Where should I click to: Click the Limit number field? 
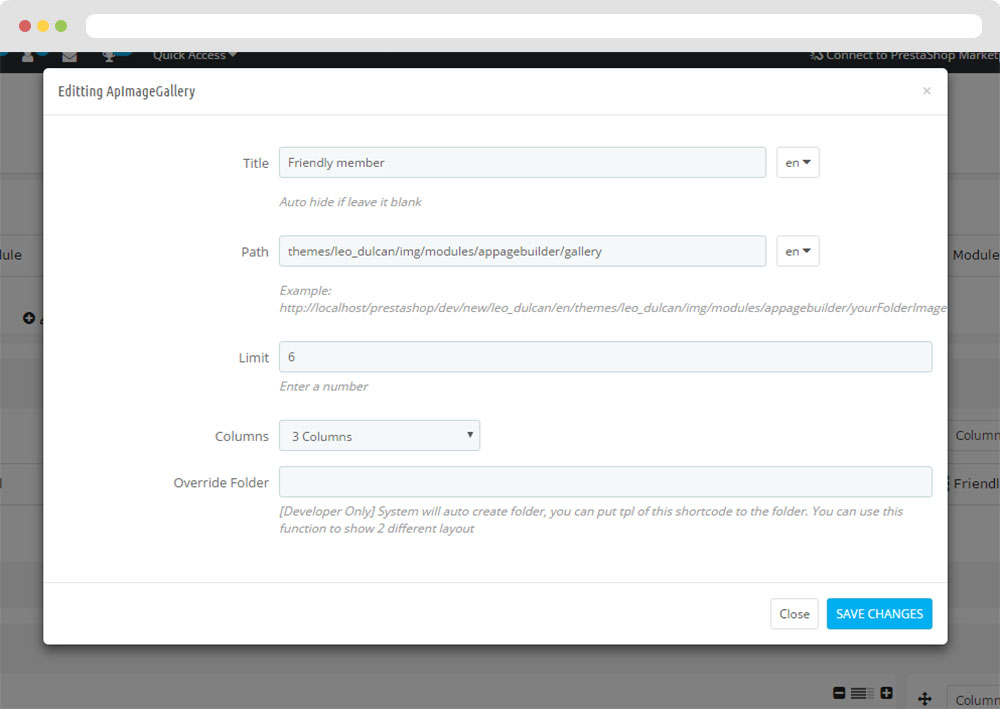point(605,357)
